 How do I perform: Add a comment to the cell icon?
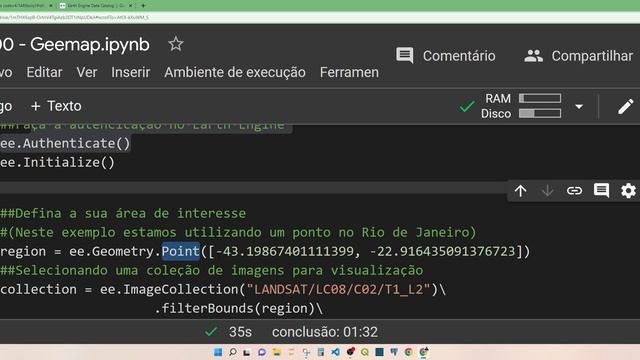pyautogui.click(x=601, y=191)
